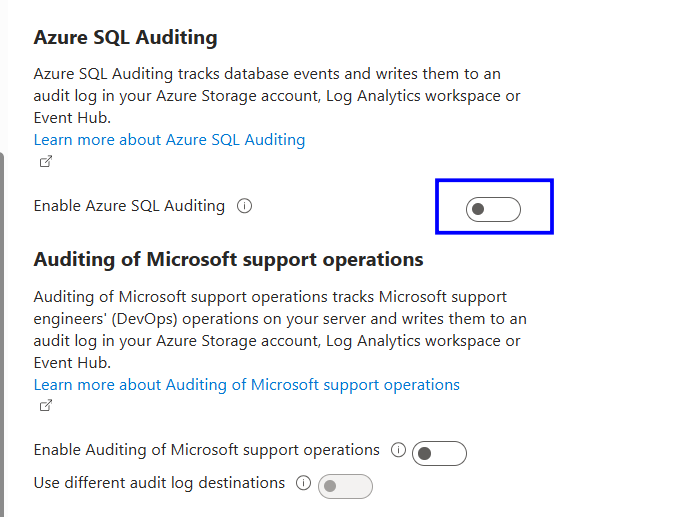Click the Enable Azure SQL Auditing label

tap(129, 206)
